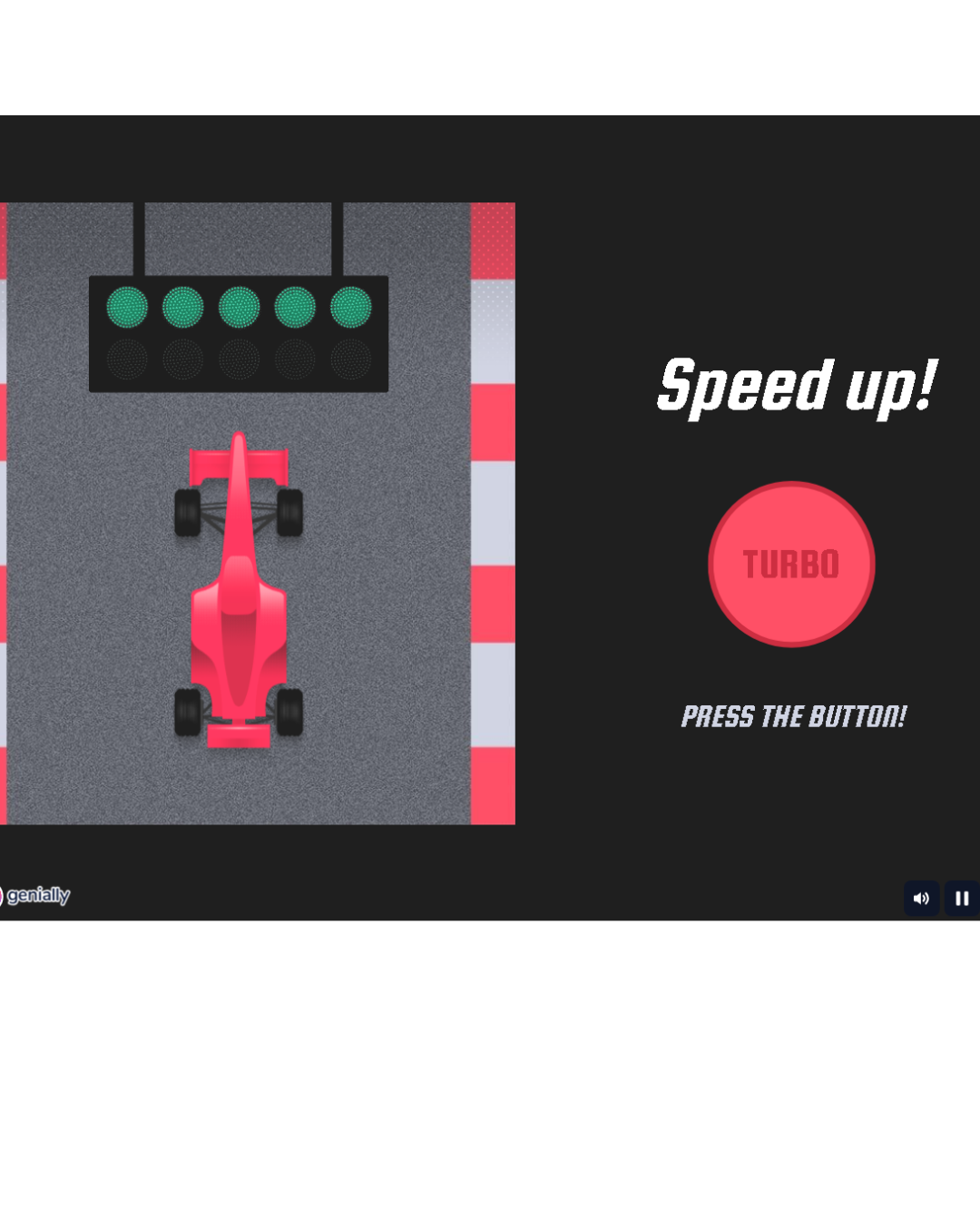Click the dotted red curb at top right

[493, 241]
